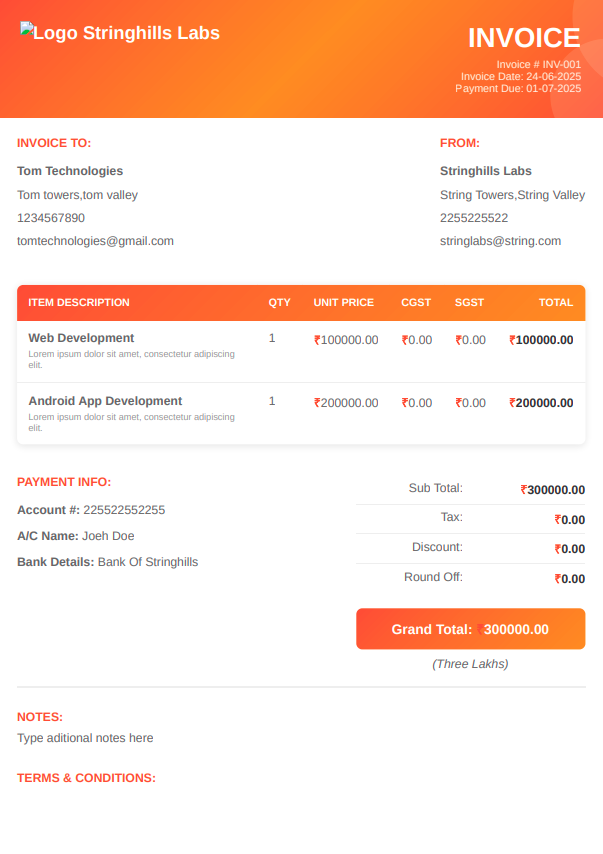The height and width of the screenshot is (854, 603).
Task: Select the Android App Development item title
Action: 105,401
